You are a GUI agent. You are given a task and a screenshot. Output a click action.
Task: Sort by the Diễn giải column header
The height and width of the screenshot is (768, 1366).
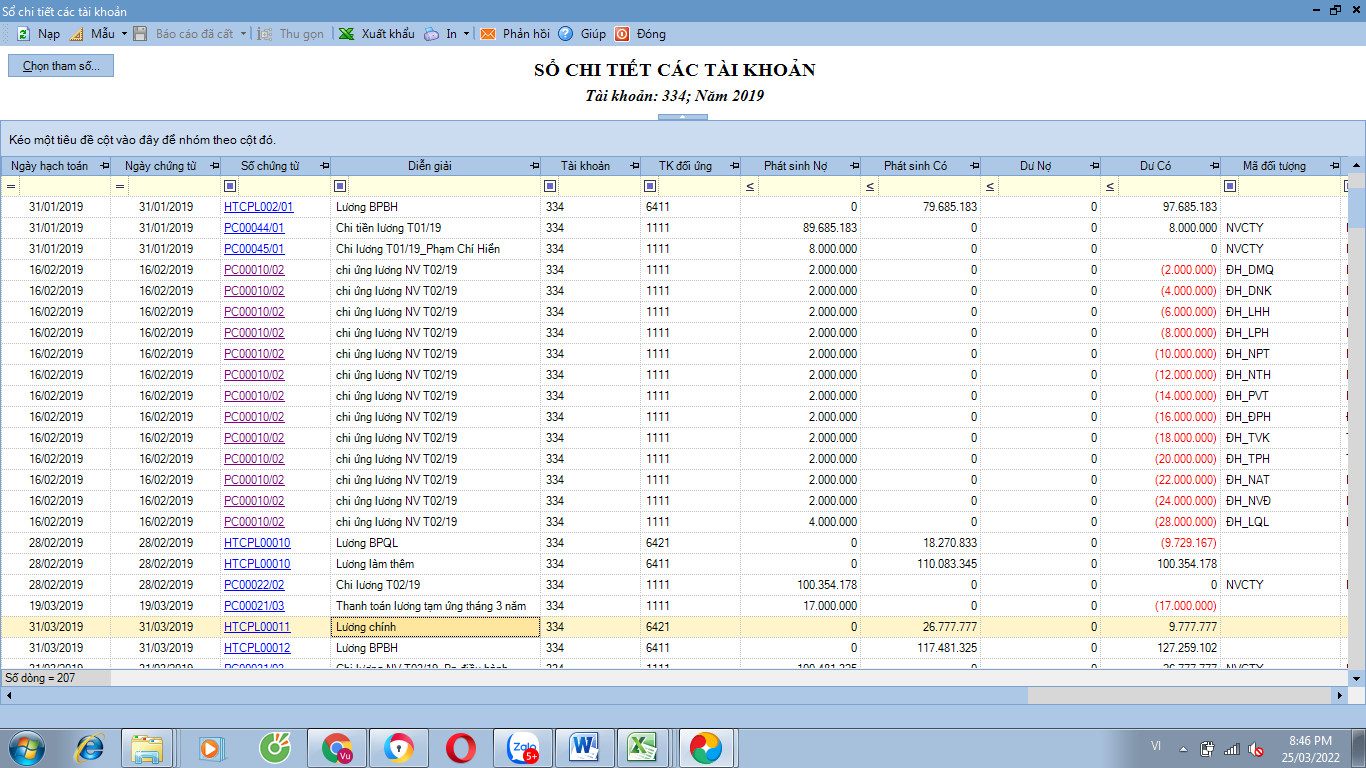click(x=429, y=166)
